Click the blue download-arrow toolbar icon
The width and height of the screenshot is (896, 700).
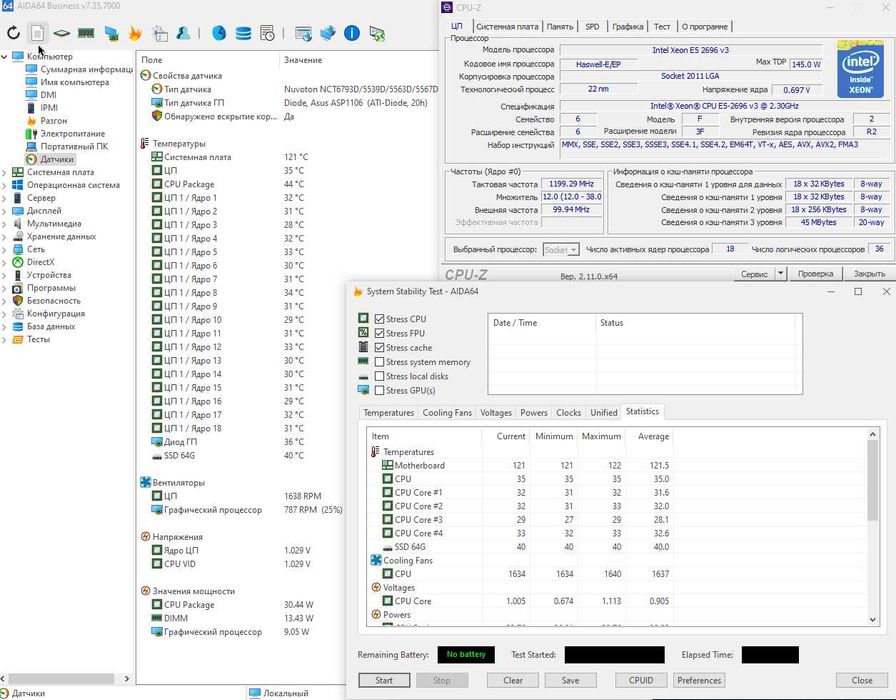click(327, 34)
